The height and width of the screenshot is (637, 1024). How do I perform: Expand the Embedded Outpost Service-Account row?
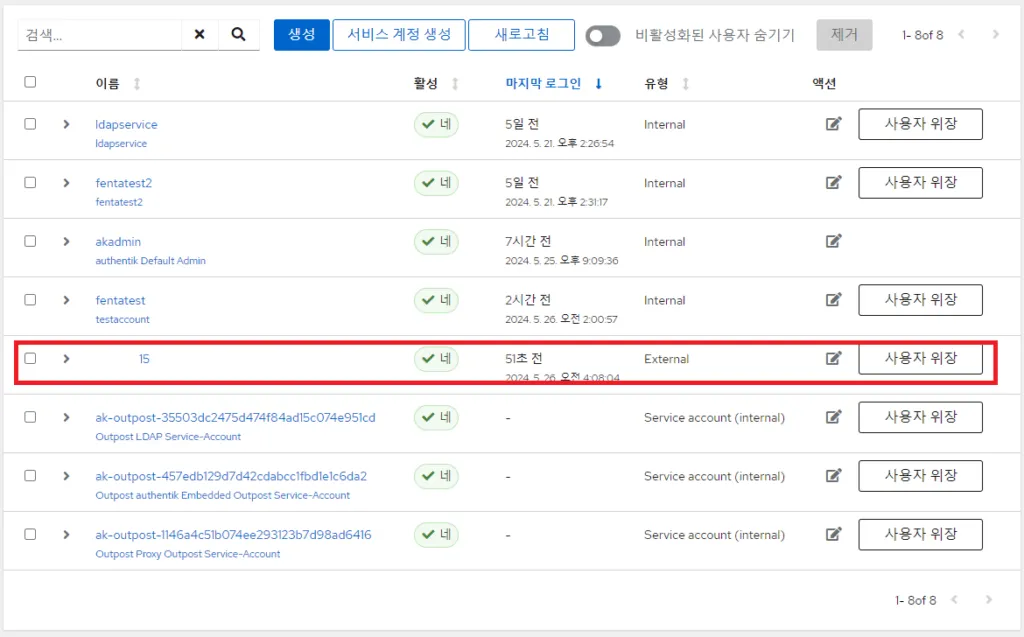[66, 476]
